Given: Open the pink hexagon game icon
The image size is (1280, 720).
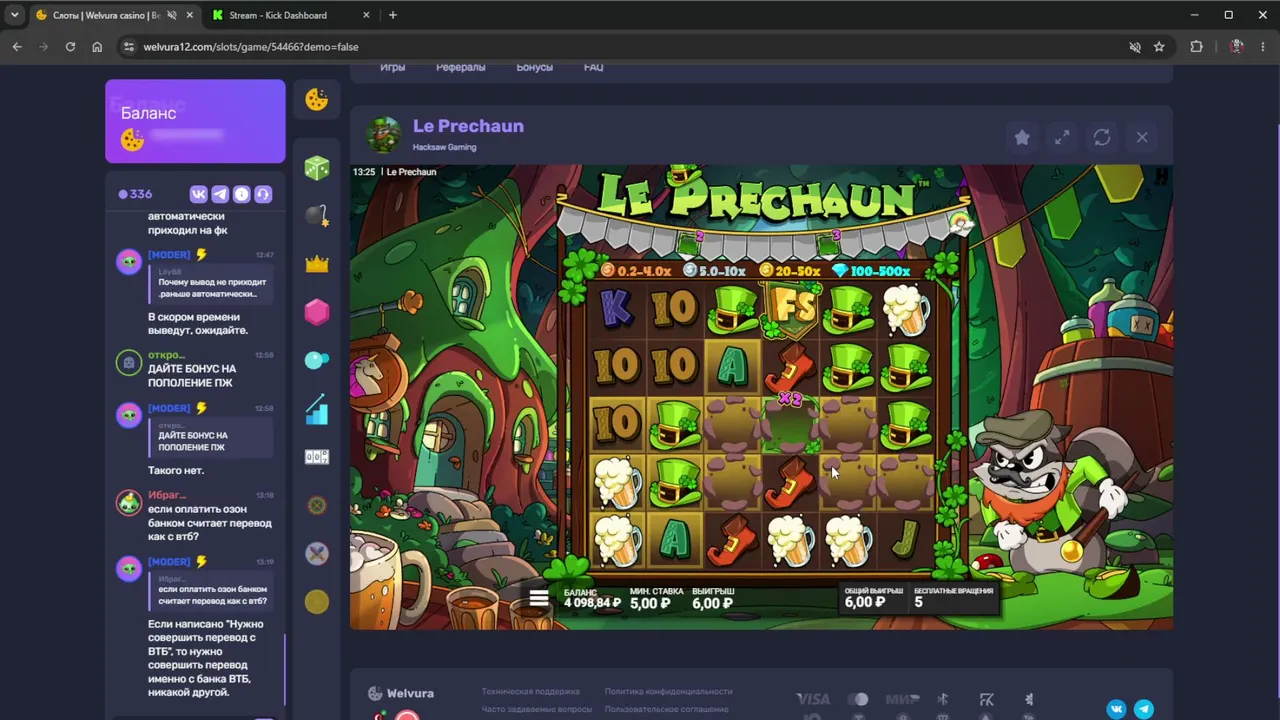Looking at the screenshot, I should 317,312.
